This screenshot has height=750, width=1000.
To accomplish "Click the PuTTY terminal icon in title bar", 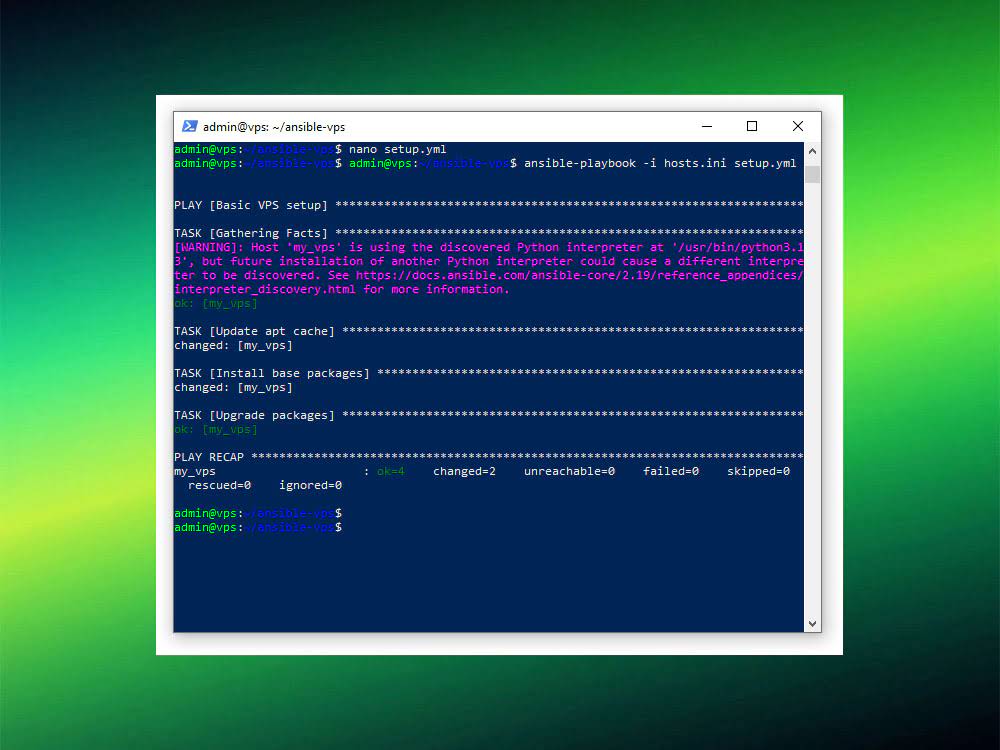I will point(189,126).
